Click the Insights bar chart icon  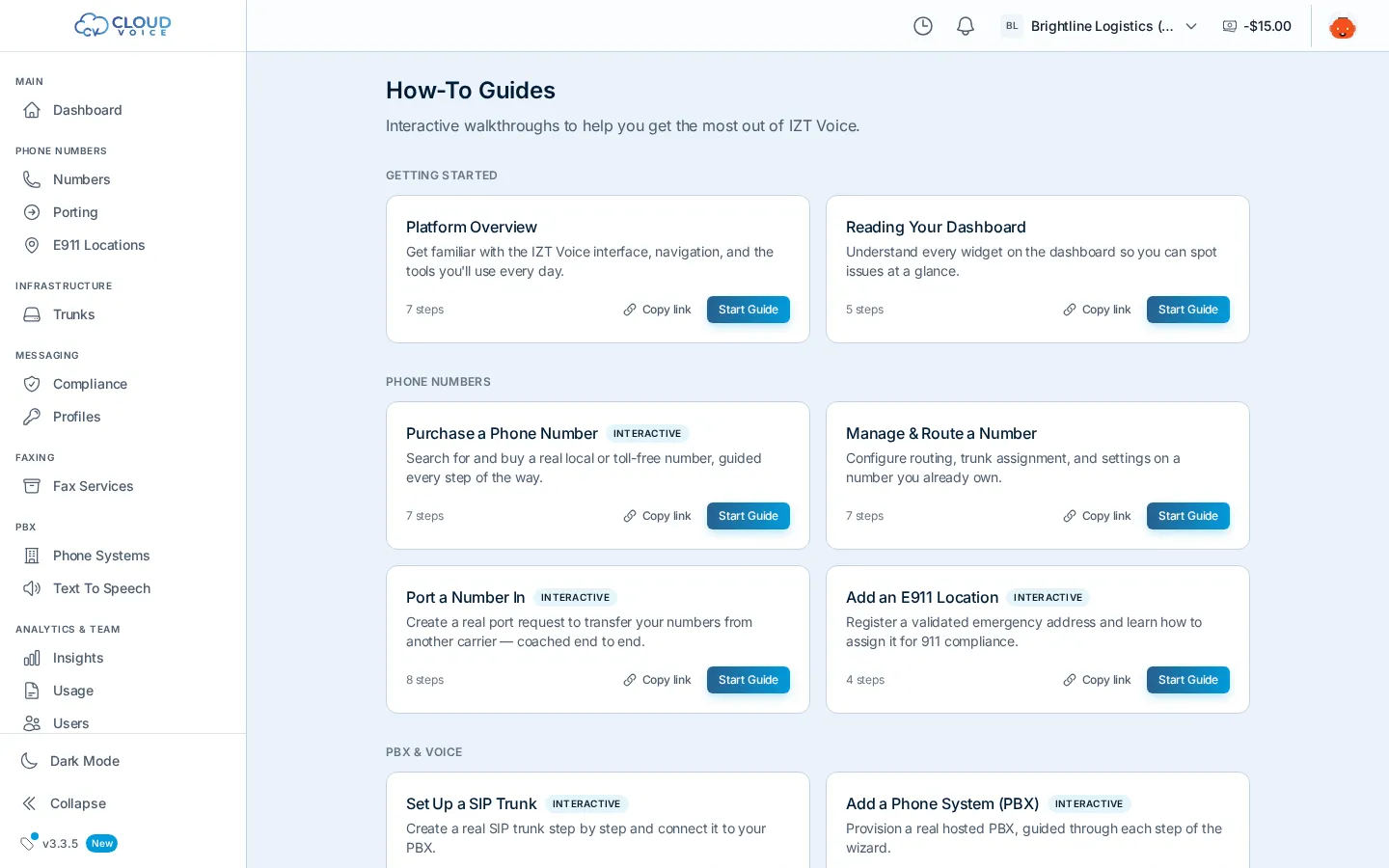tap(32, 658)
